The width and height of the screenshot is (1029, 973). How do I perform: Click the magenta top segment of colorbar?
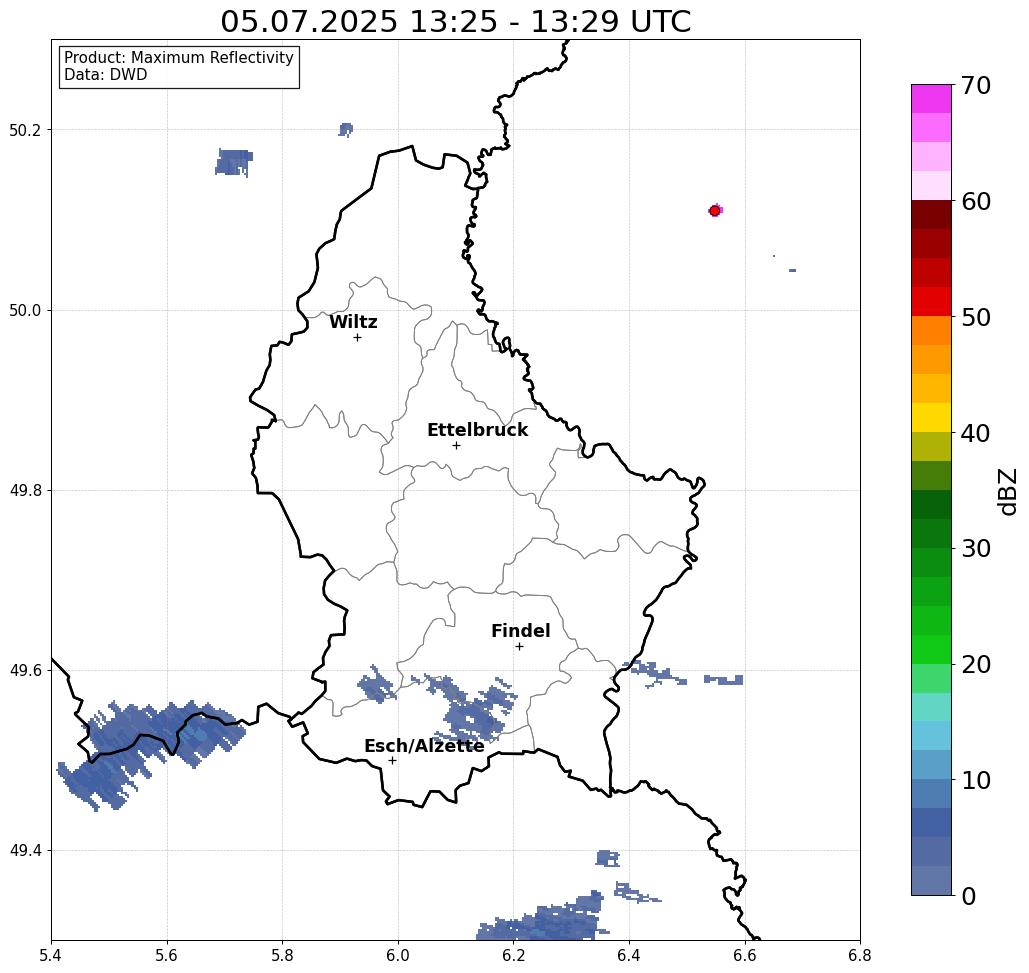(x=931, y=99)
